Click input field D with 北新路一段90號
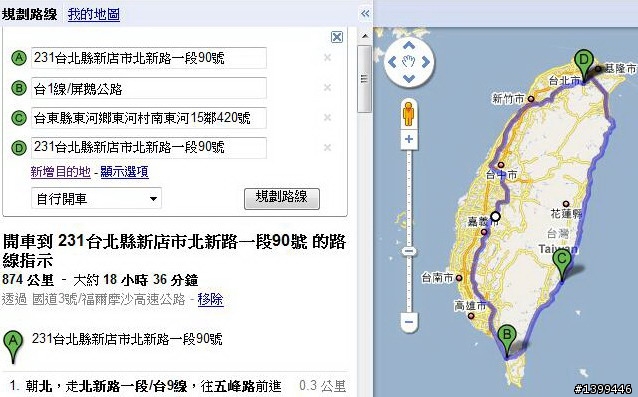The image size is (638, 397). 149,148
